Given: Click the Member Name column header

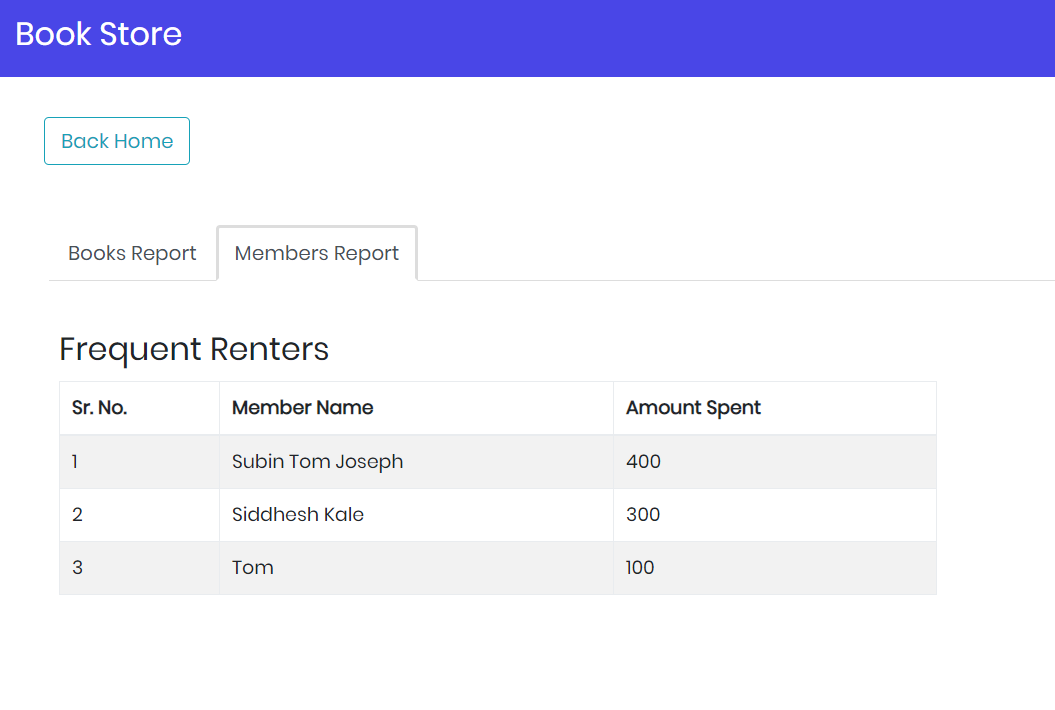Looking at the screenshot, I should (x=416, y=408).
